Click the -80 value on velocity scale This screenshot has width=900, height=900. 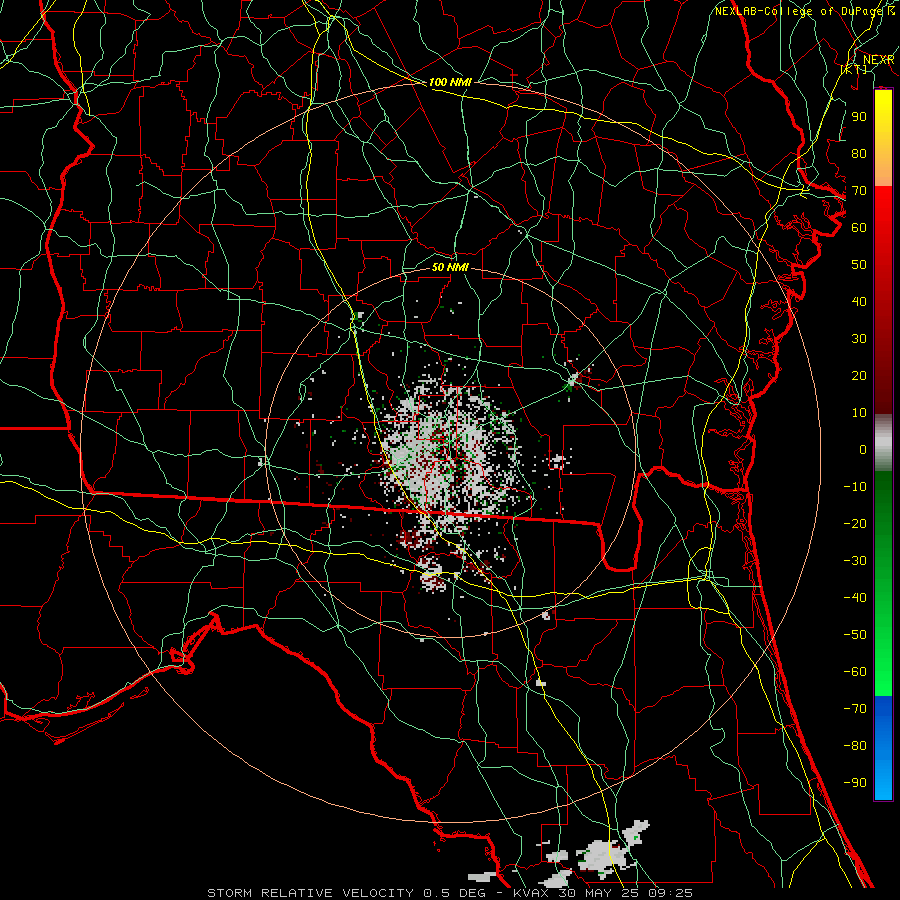click(x=855, y=746)
